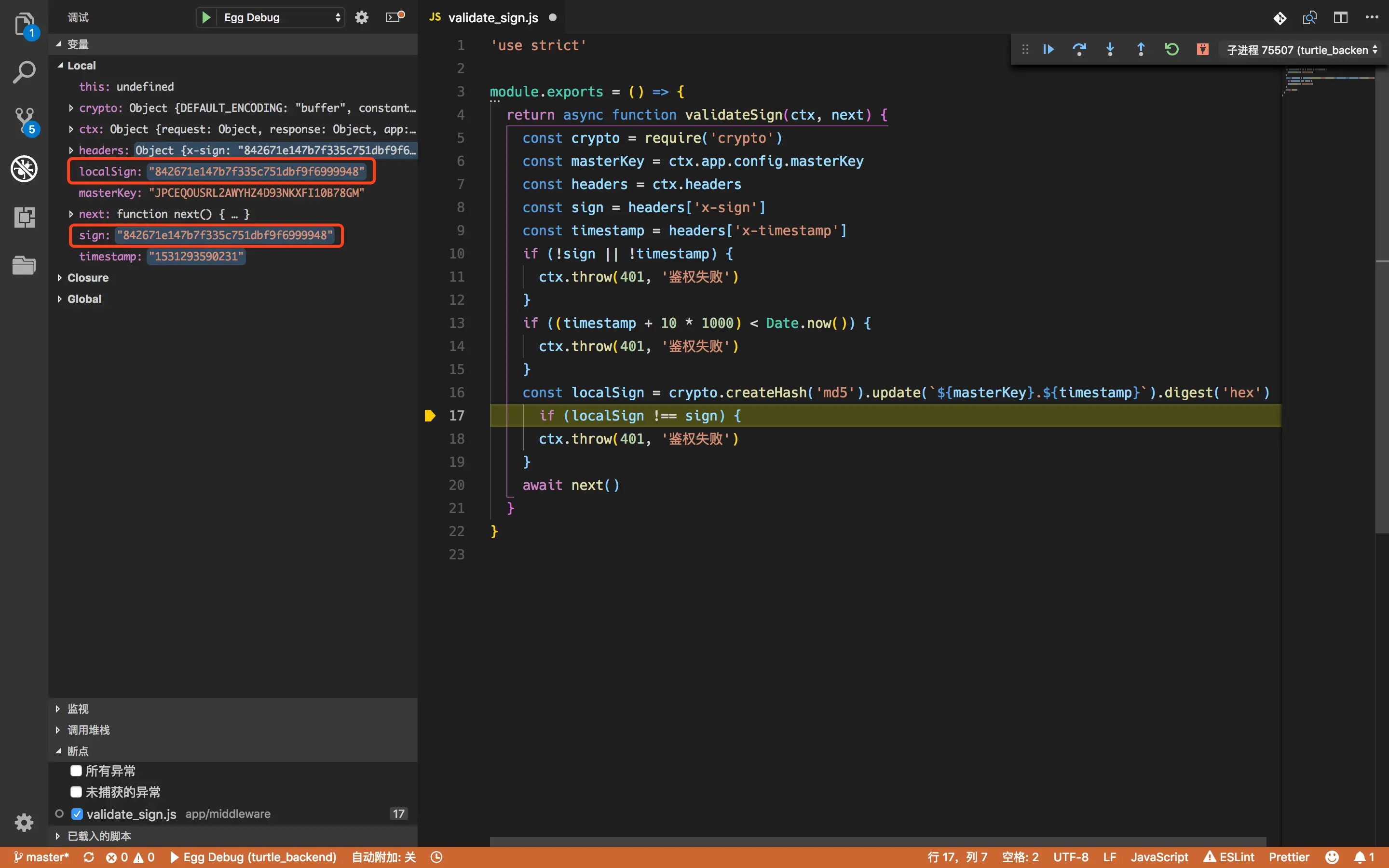This screenshot has width=1389, height=868.
Task: Enable the 未捕获的异常 breakpoint checkbox
Action: point(76,792)
